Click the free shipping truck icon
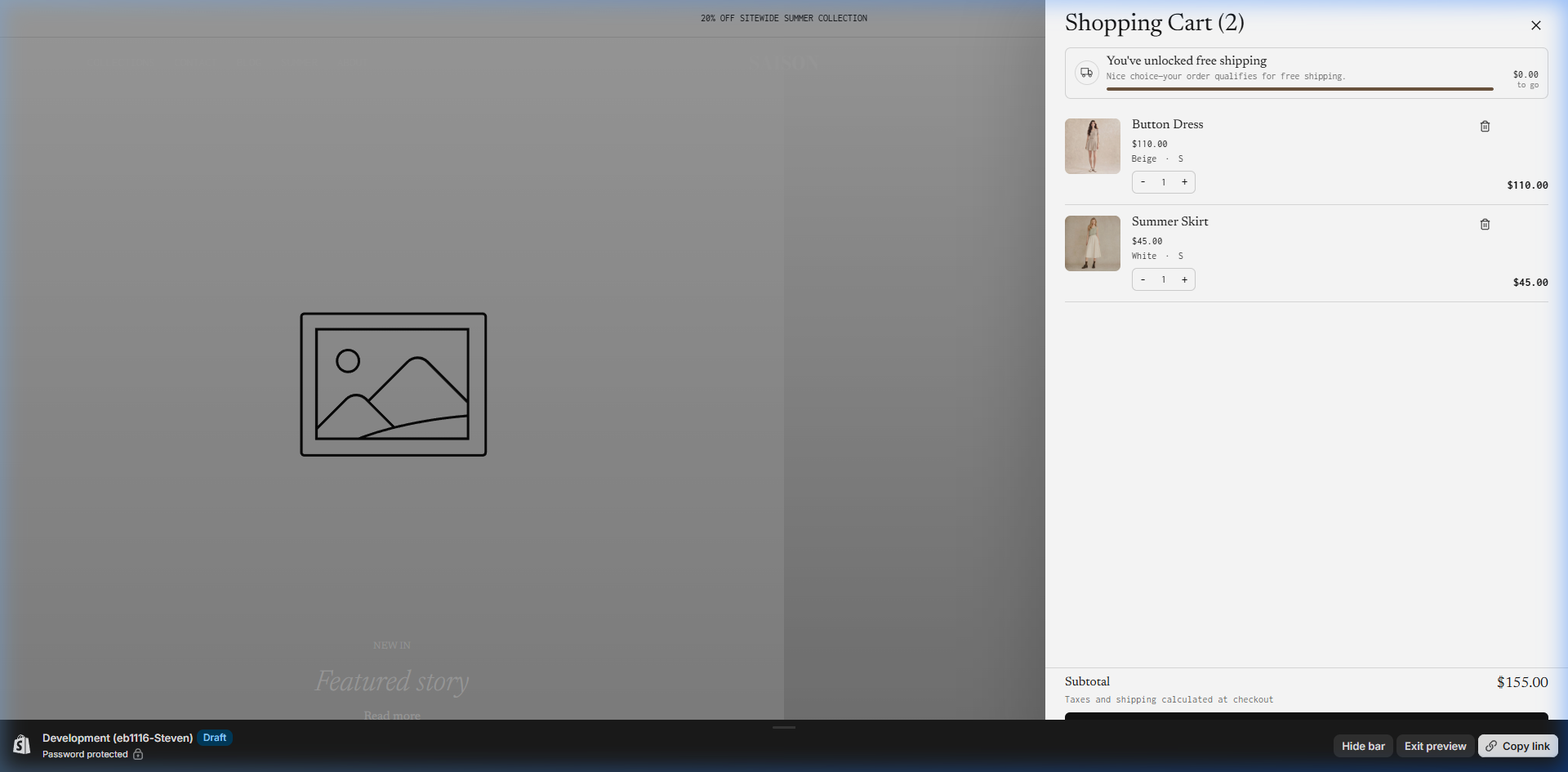 coord(1086,73)
